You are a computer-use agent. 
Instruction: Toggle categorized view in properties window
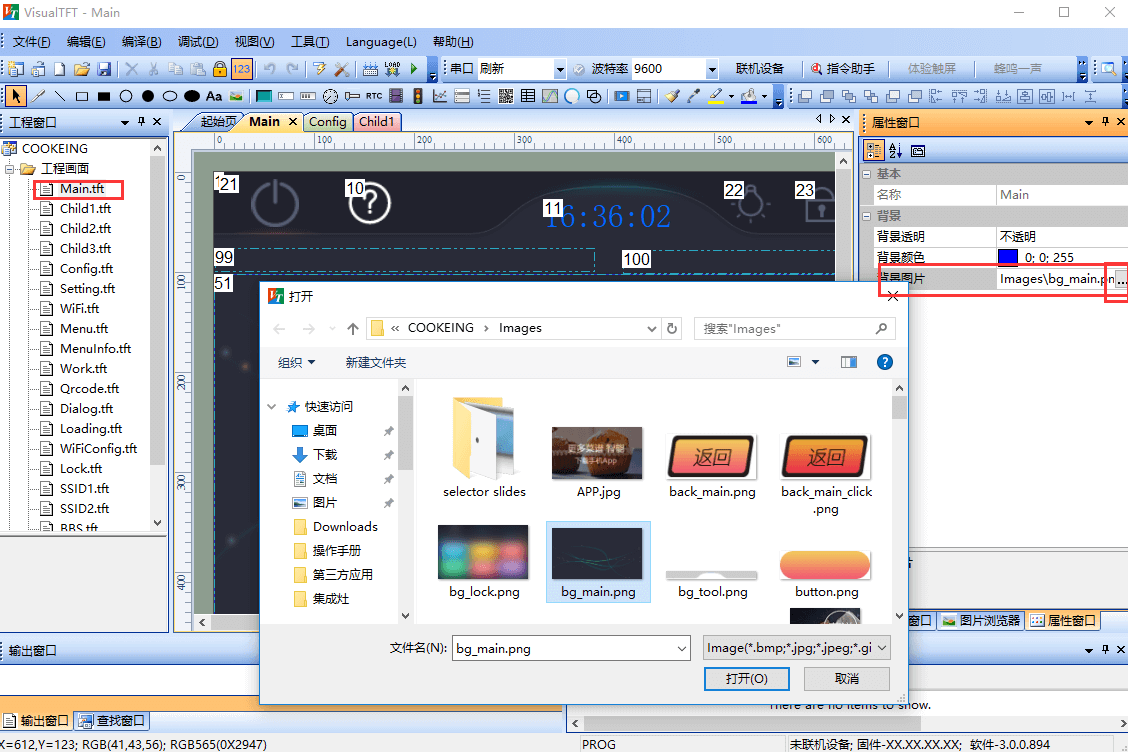[x=874, y=150]
